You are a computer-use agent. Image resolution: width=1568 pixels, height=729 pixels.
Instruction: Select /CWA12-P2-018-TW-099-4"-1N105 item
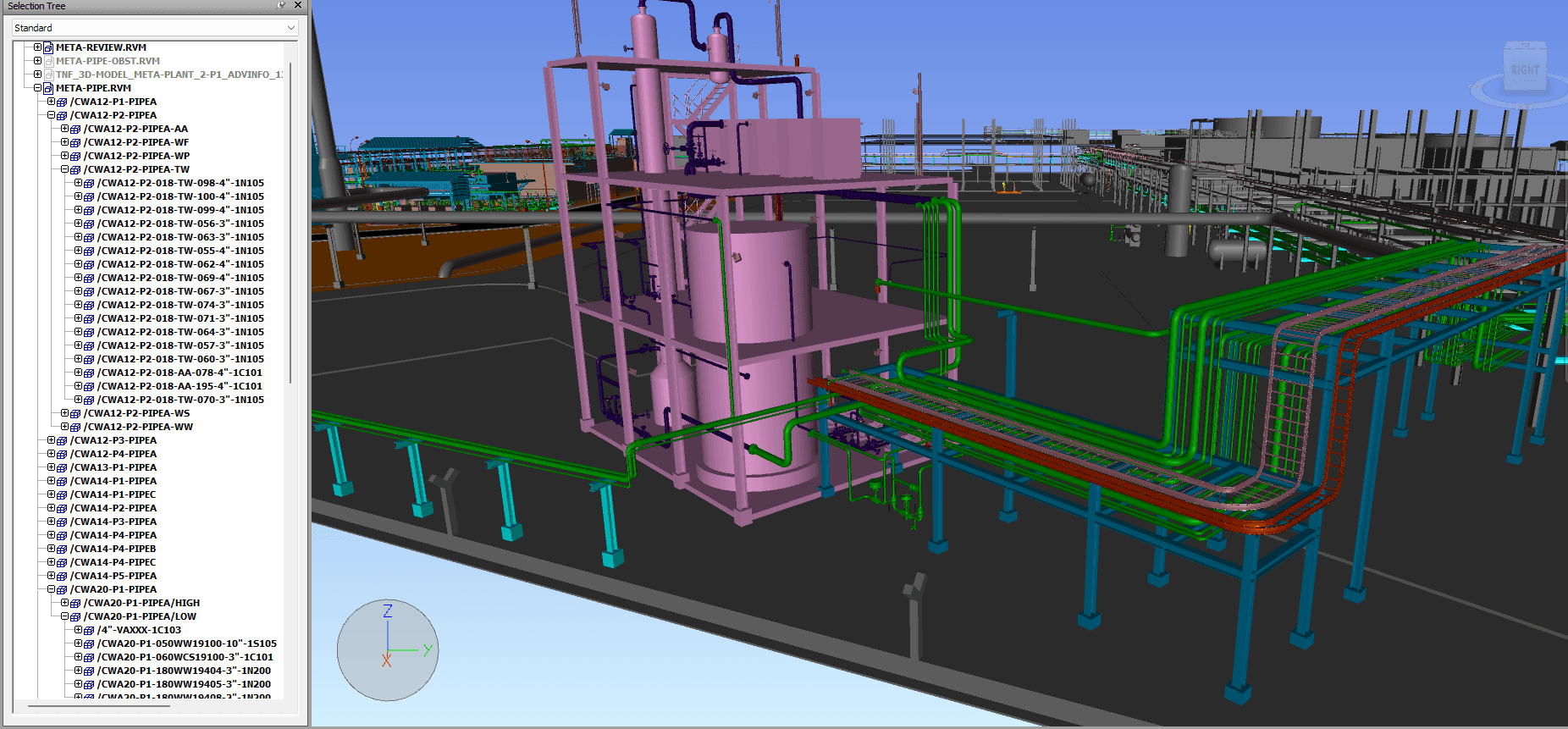[x=180, y=210]
